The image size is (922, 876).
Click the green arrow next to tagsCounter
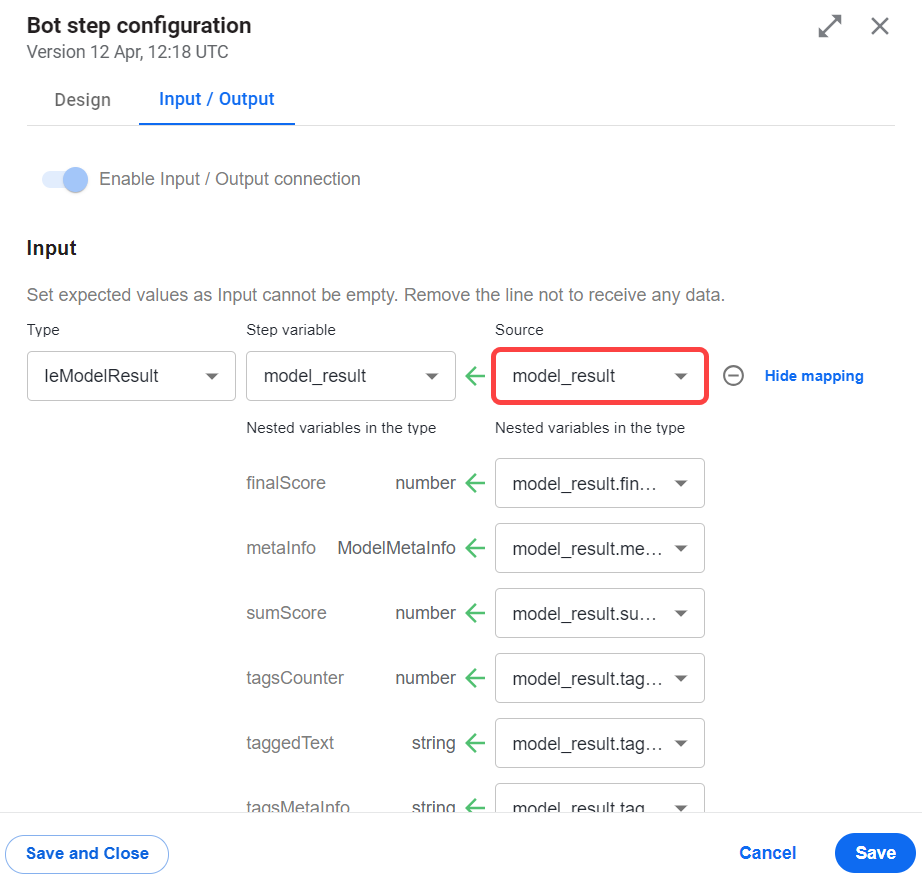tap(475, 678)
